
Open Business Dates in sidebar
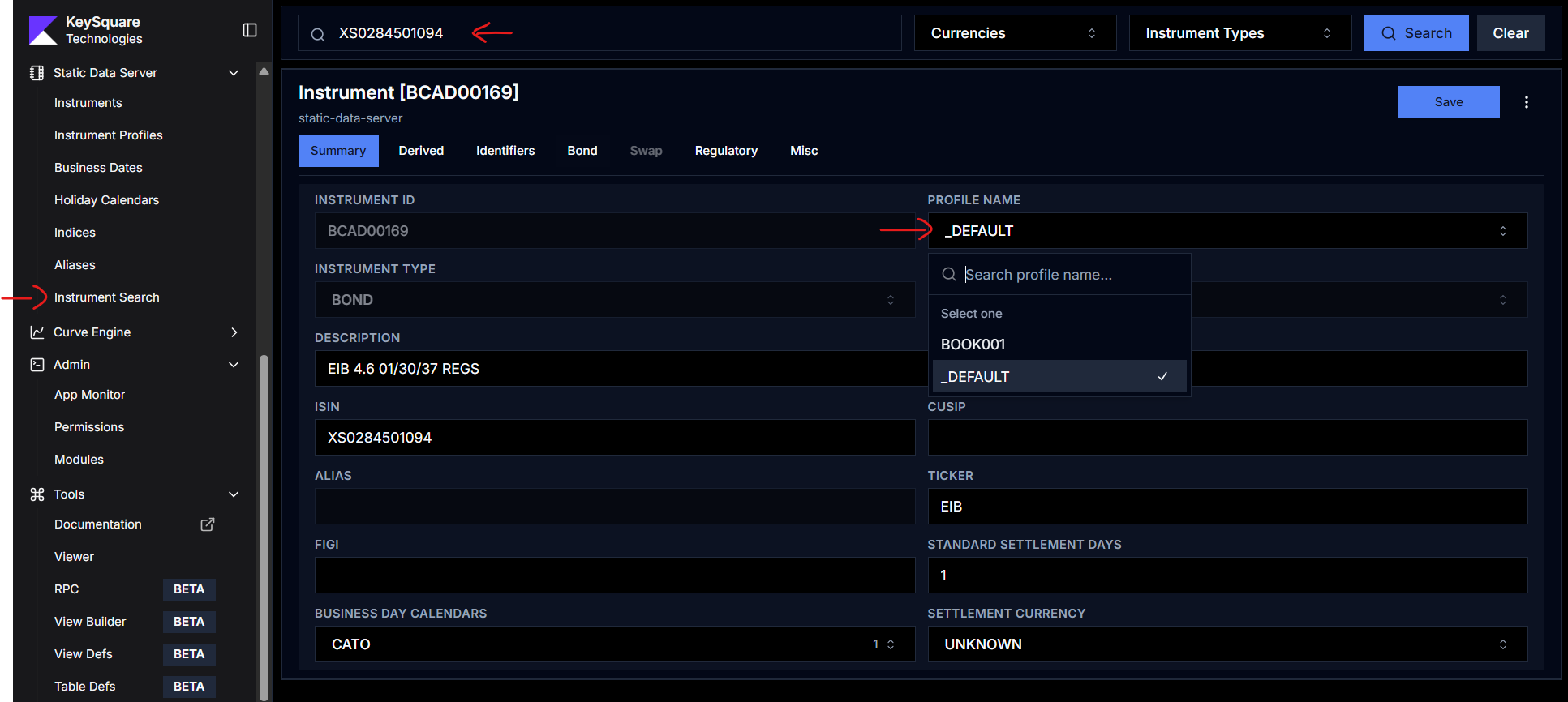pyautogui.click(x=98, y=168)
